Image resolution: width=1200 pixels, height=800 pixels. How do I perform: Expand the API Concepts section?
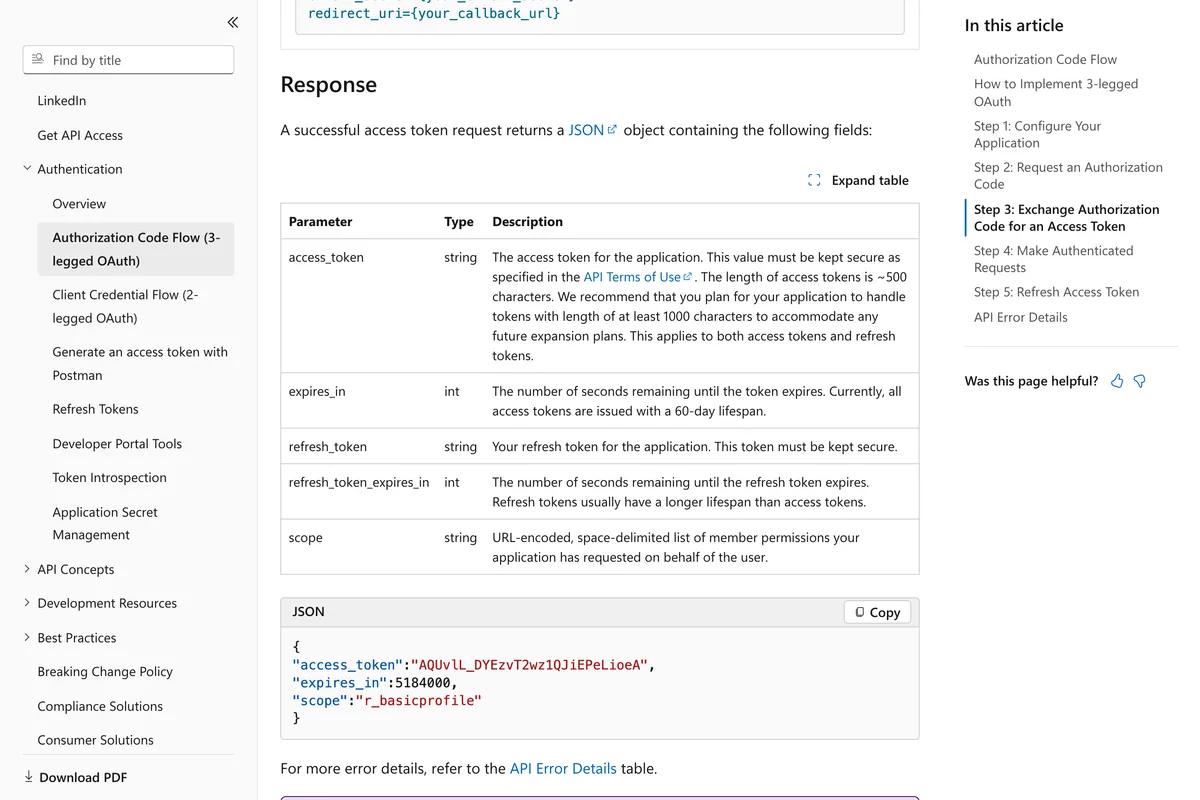[x=27, y=569]
